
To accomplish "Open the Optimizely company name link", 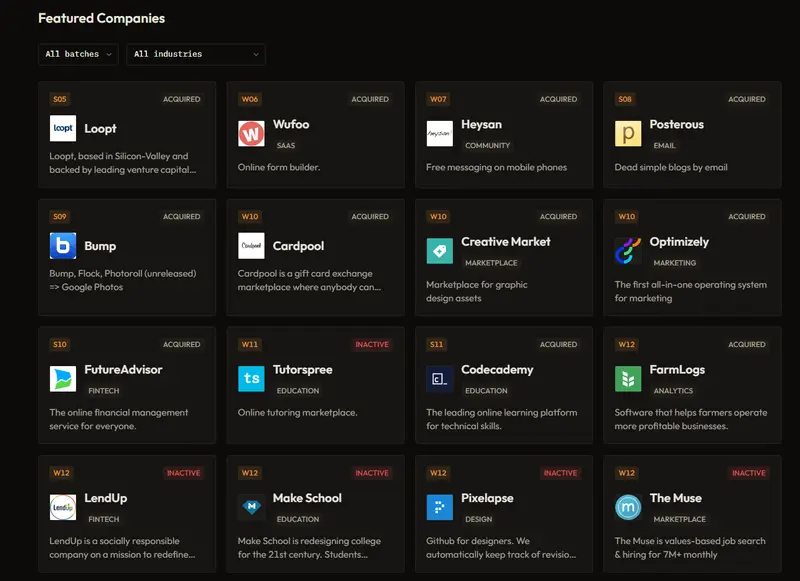I will coord(679,242).
